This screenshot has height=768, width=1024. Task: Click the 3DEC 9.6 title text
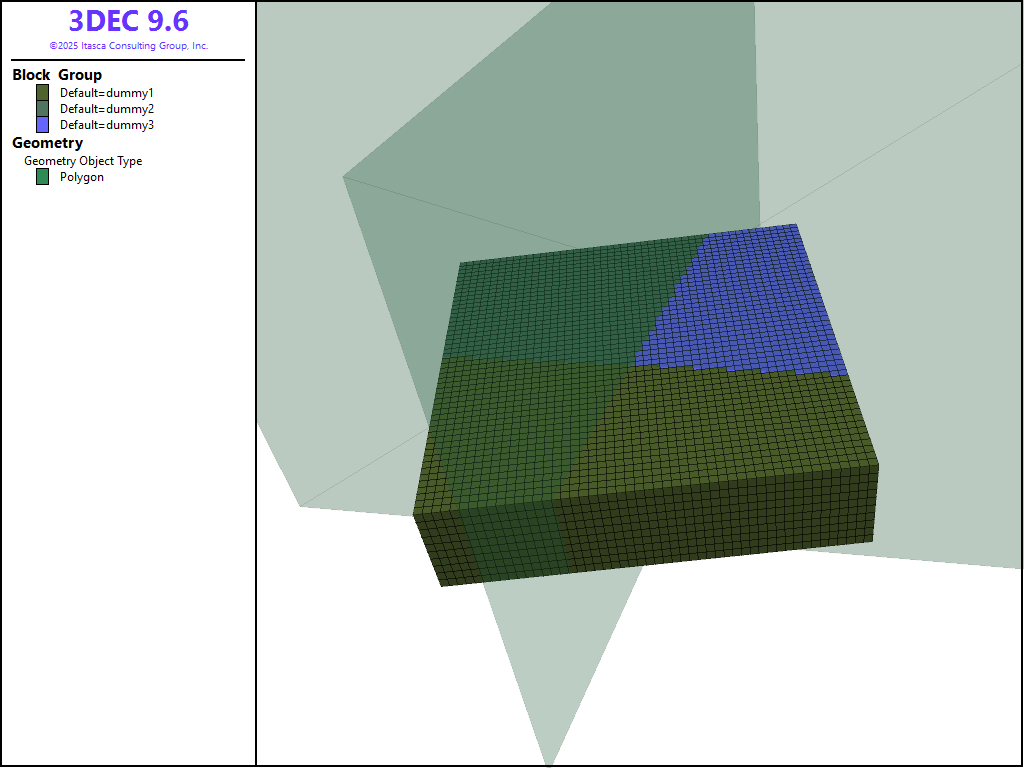[128, 22]
